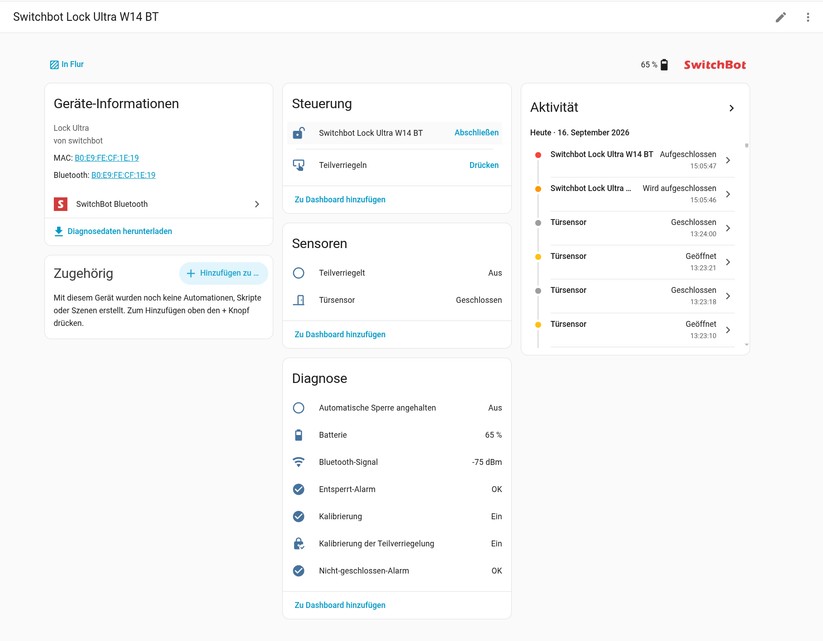Click the pencil edit icon in header
This screenshot has height=641, width=823.
(x=780, y=17)
